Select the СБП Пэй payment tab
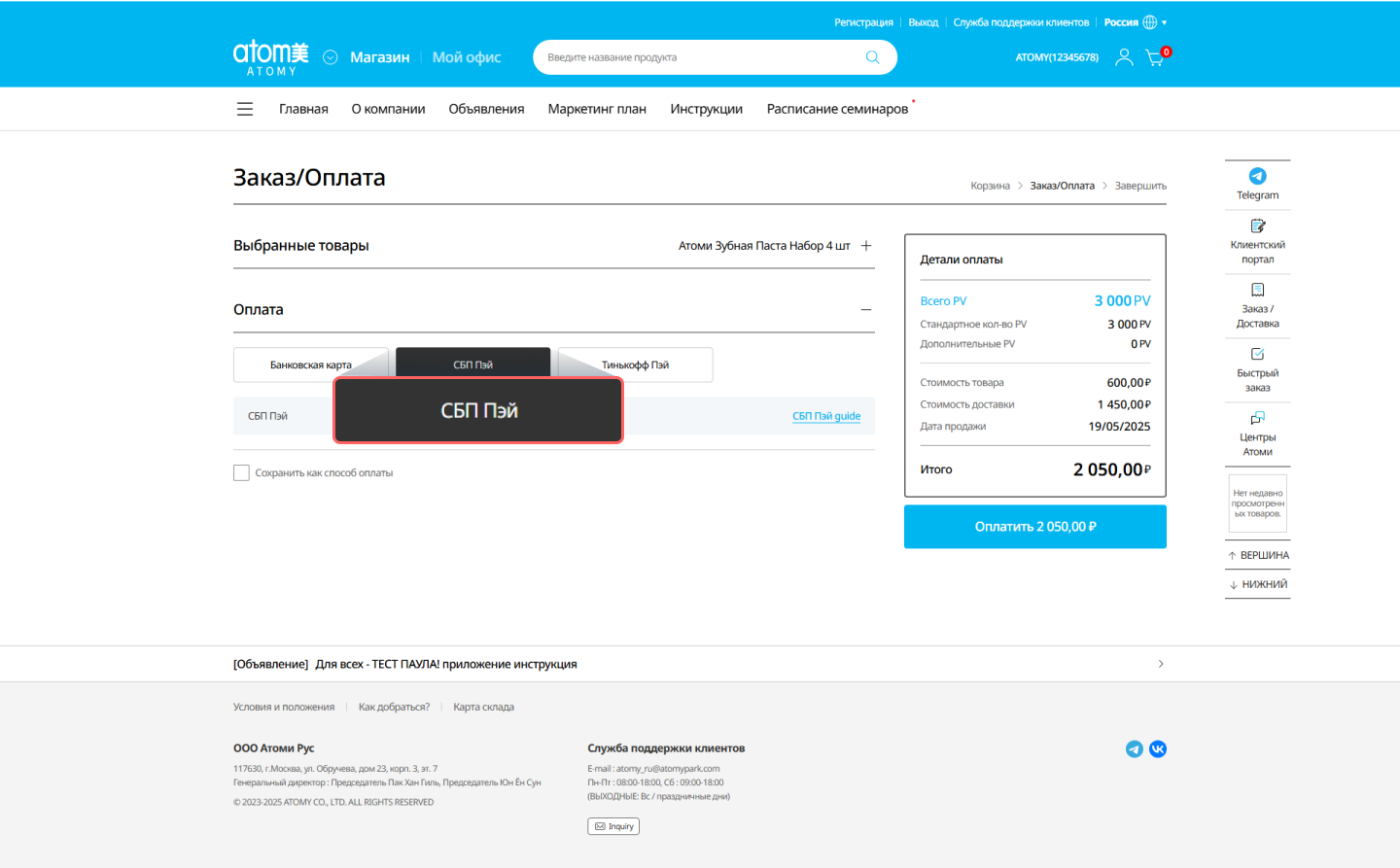 tap(472, 365)
